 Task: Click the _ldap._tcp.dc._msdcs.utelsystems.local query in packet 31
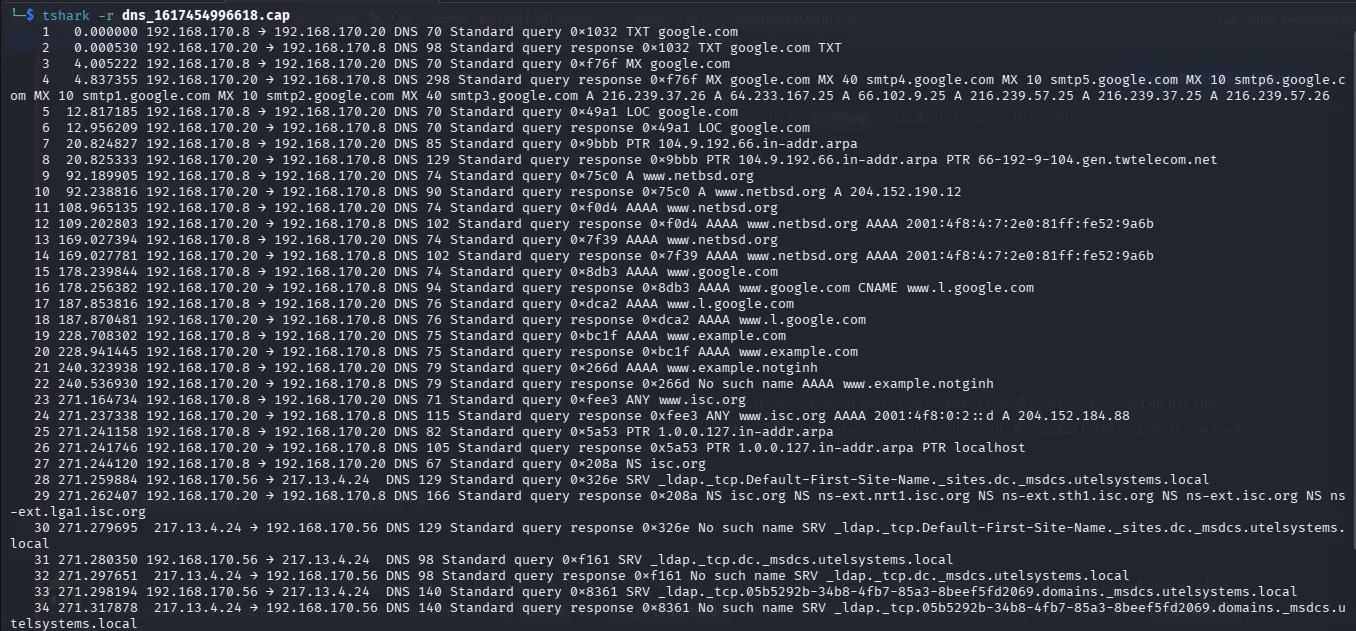pos(802,560)
